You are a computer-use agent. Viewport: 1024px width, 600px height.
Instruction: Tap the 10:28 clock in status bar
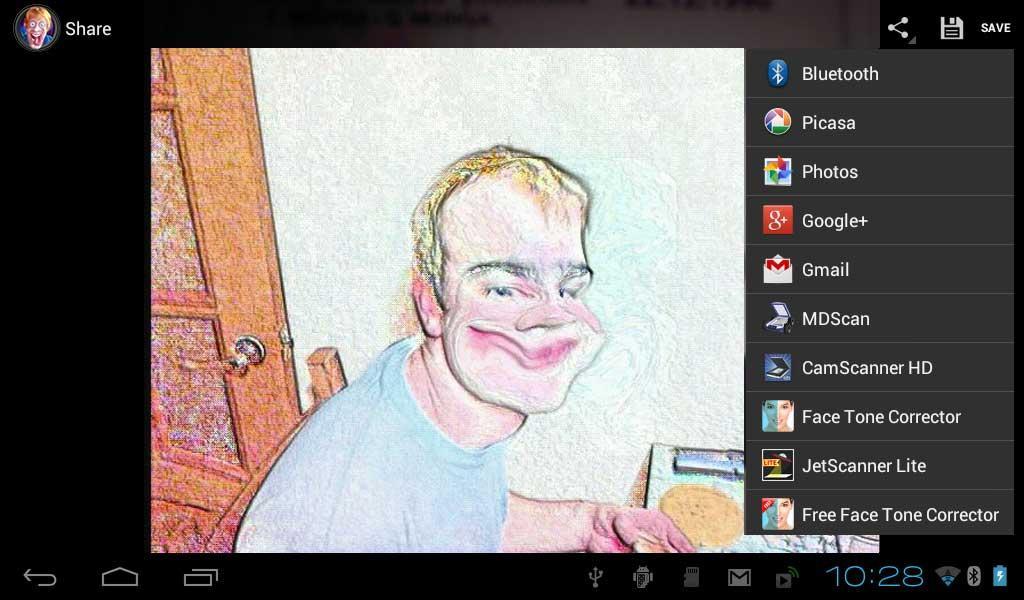[x=874, y=576]
